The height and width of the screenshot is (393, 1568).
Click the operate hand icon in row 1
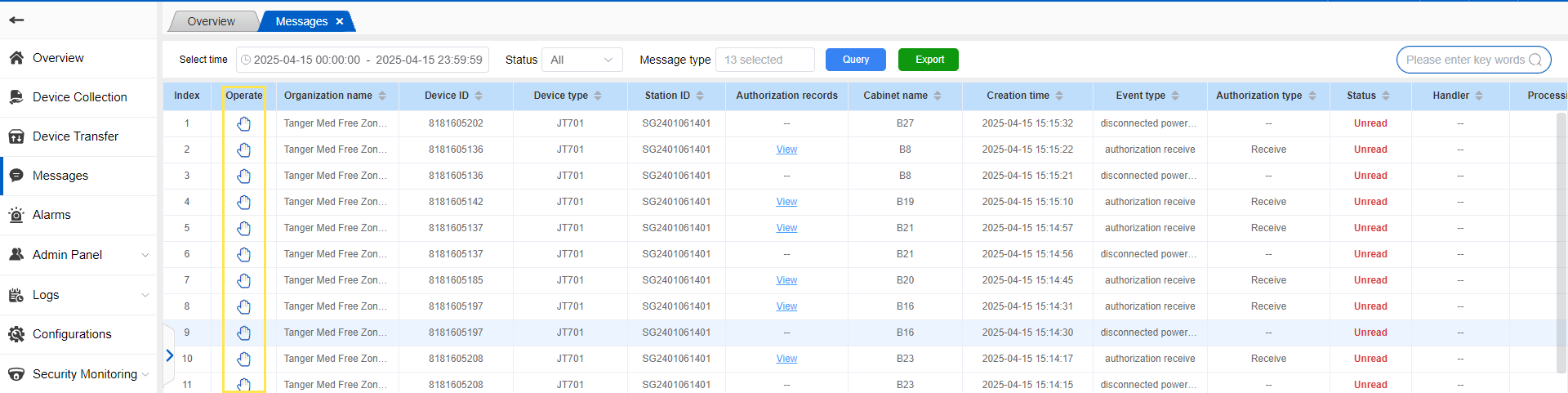pos(243,123)
